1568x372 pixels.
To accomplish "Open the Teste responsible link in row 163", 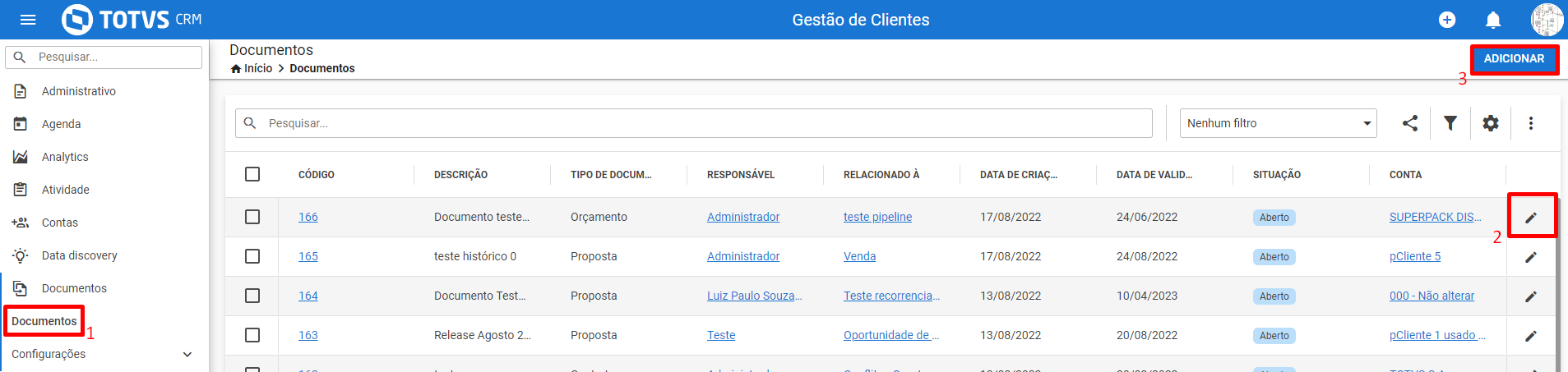I will coord(721,335).
